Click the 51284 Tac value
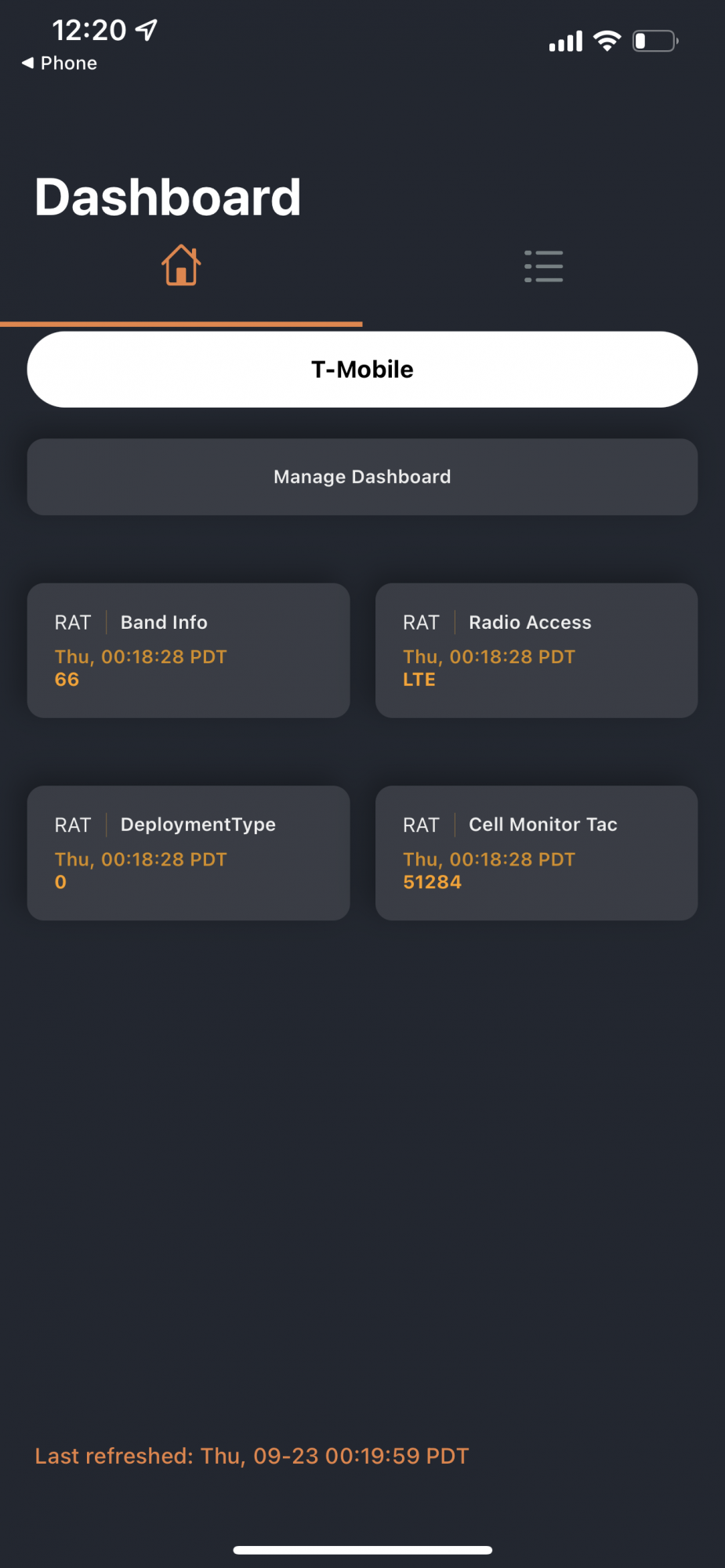Viewport: 725px width, 1568px height. 432,882
